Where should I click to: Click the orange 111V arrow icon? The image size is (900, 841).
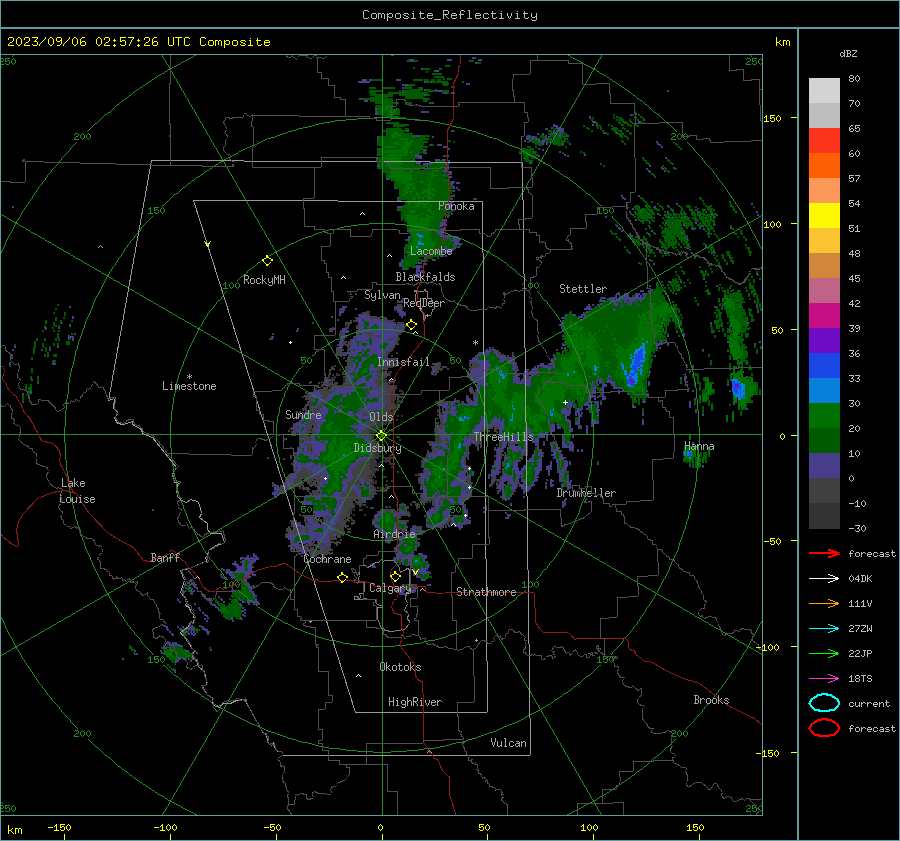[824, 603]
